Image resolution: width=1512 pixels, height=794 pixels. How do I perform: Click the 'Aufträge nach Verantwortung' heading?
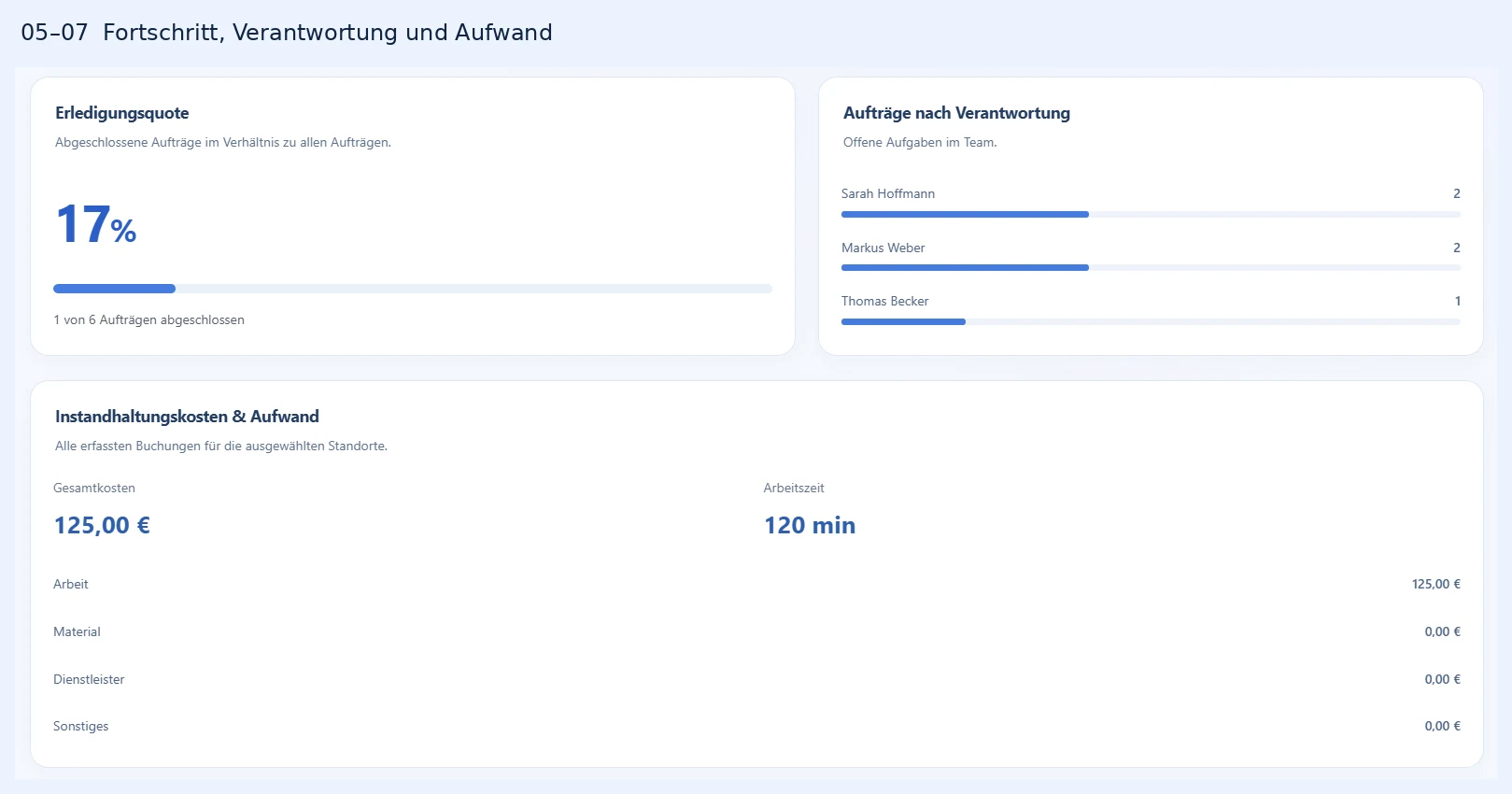coord(956,113)
